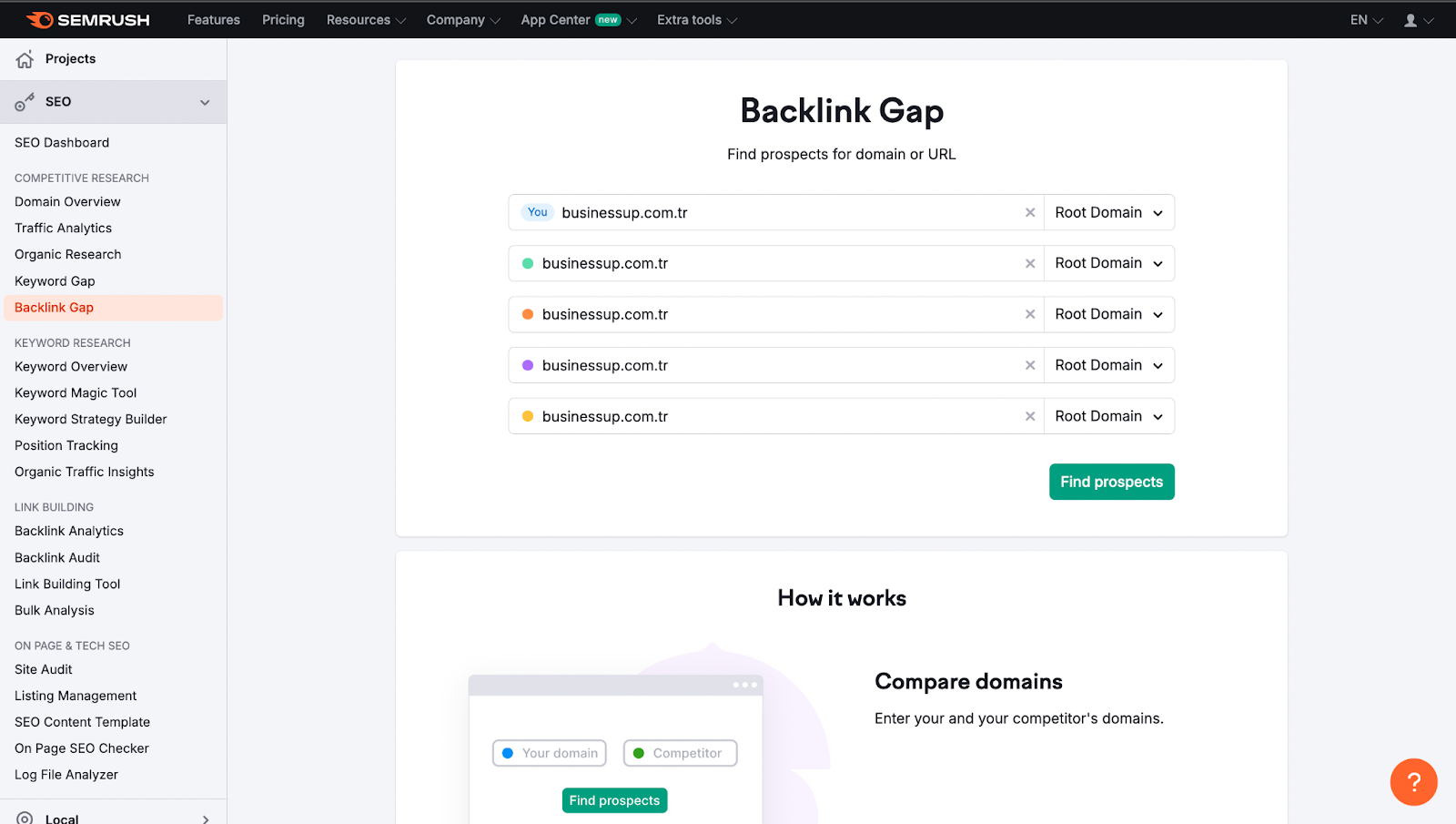Screen dimensions: 1456x824
Task: Open Link Building Tool
Action: pyautogui.click(x=67, y=585)
